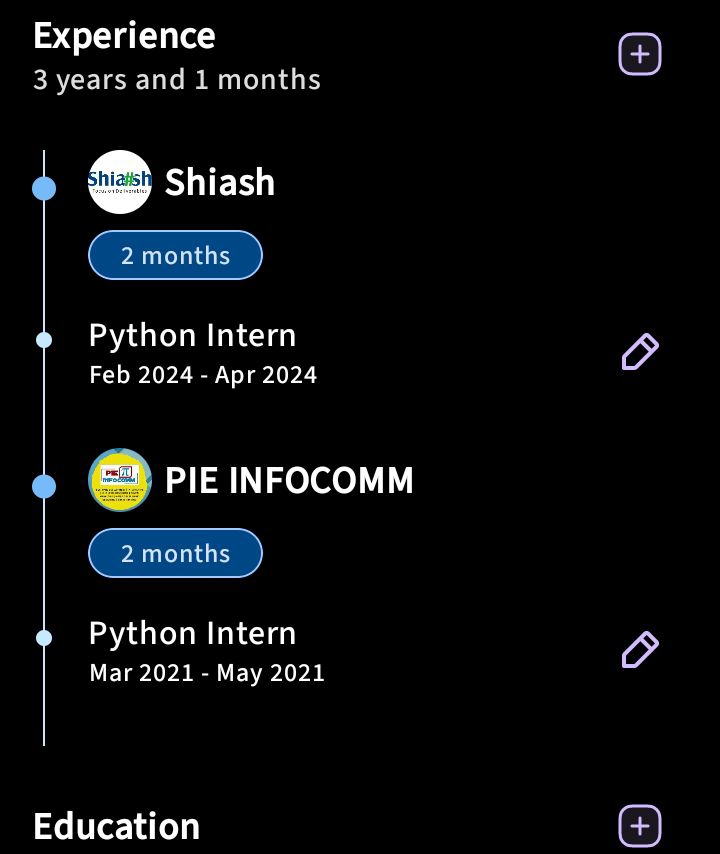Click the Experience section heading
Image resolution: width=720 pixels, height=854 pixels.
point(124,36)
